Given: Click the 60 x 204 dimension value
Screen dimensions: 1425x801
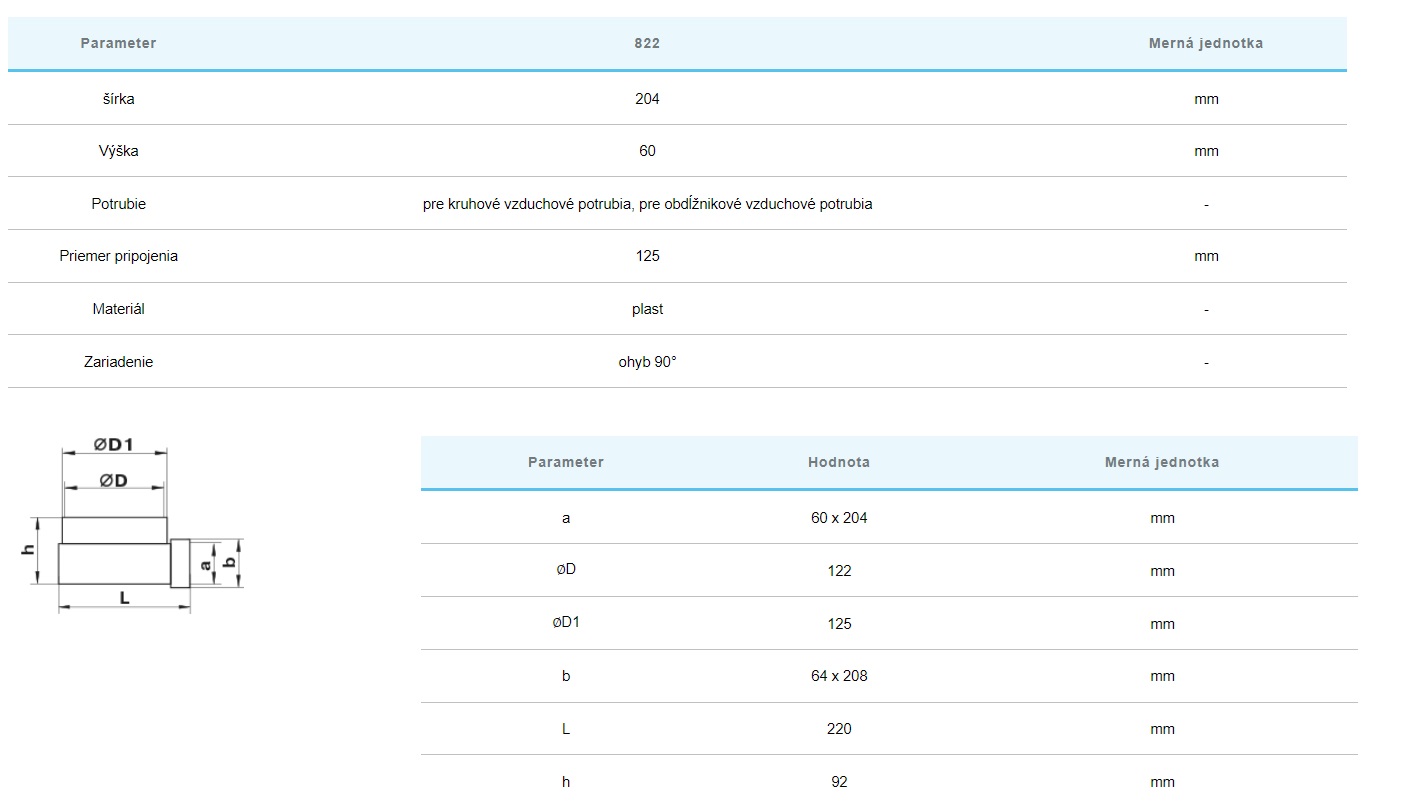Looking at the screenshot, I should 839,518.
